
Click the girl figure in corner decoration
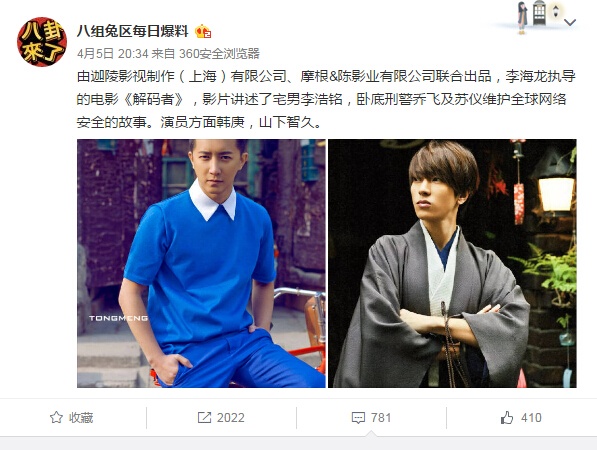522,18
